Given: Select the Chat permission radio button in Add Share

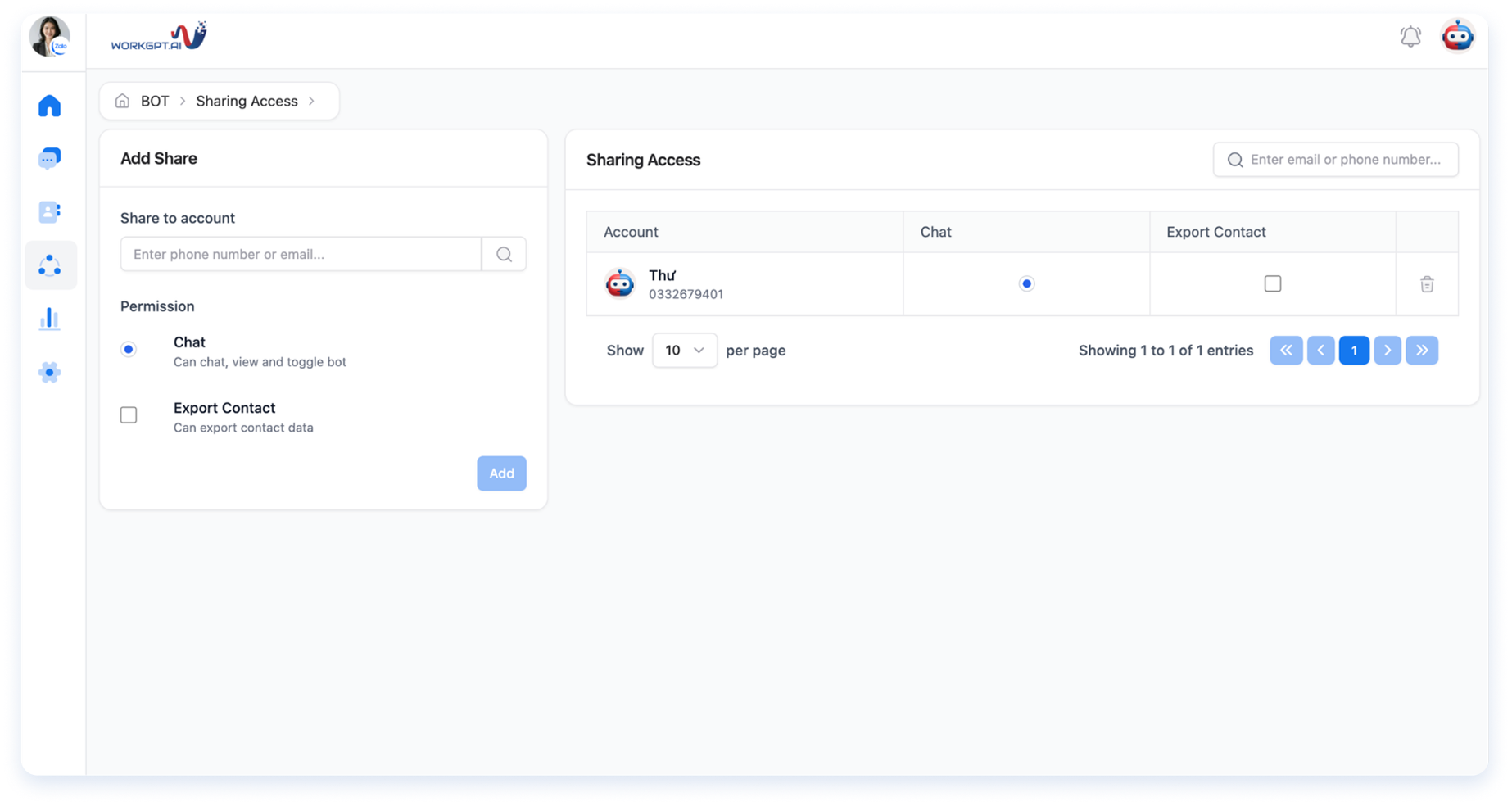Looking at the screenshot, I should pyautogui.click(x=129, y=350).
